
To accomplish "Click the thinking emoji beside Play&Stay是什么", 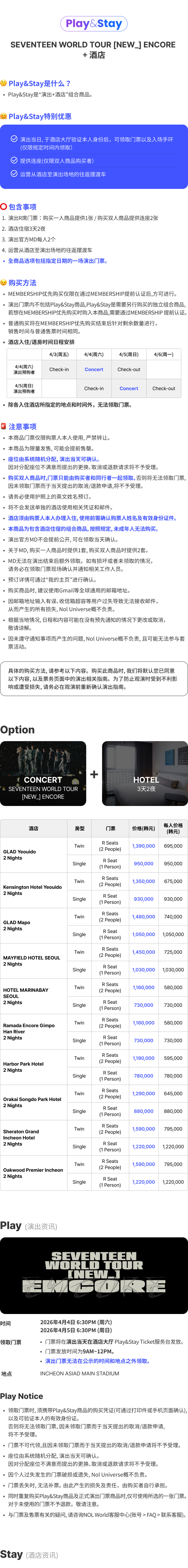I will [4, 83].
